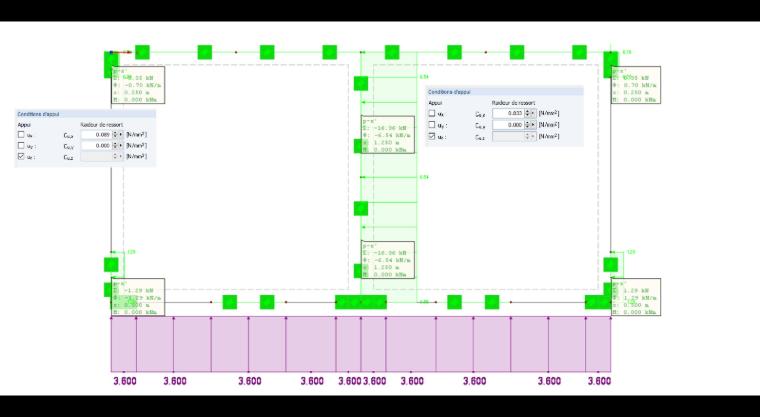Open the arrow menu beside the 0.033 field

[x=533, y=113]
